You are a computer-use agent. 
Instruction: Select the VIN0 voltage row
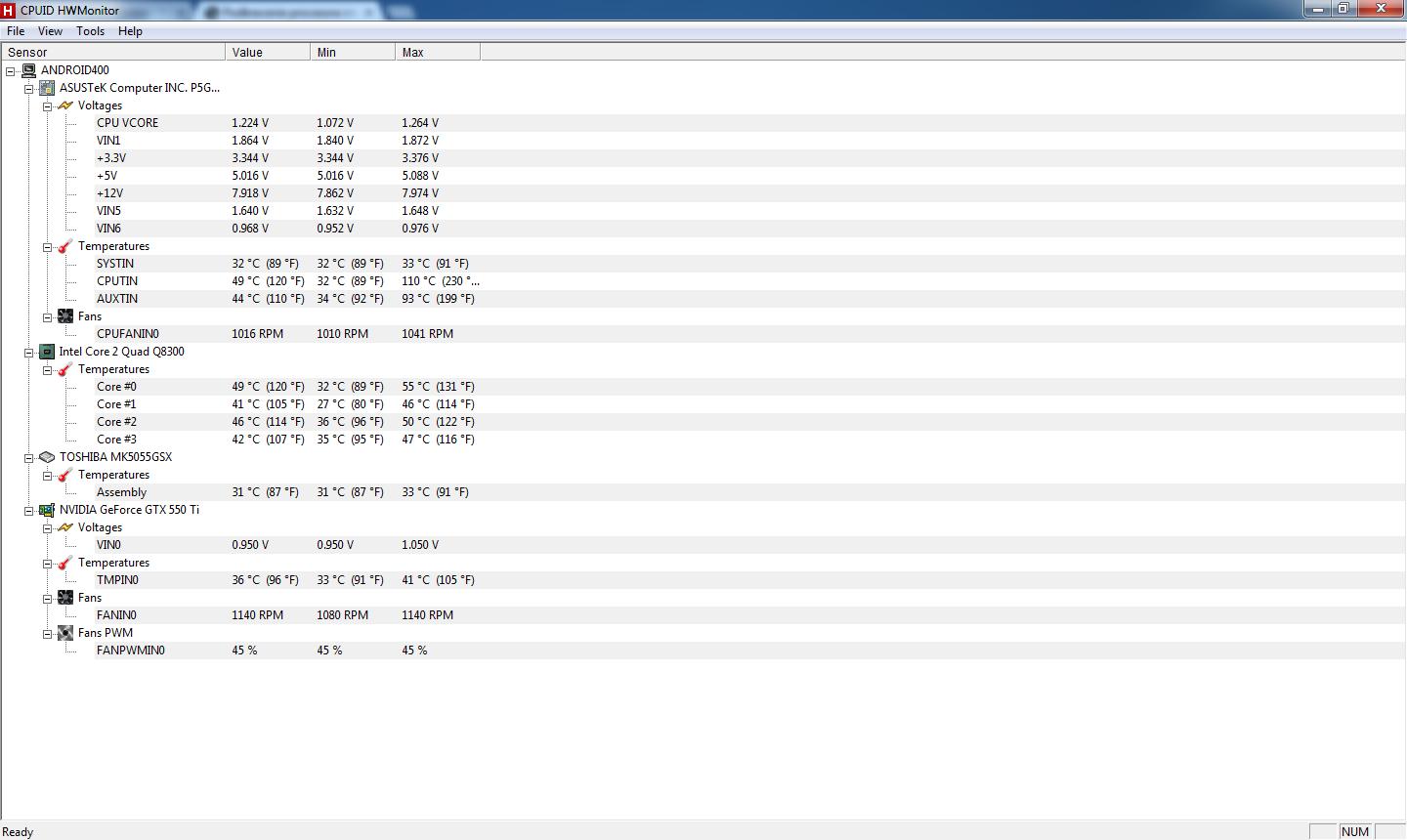pos(749,545)
